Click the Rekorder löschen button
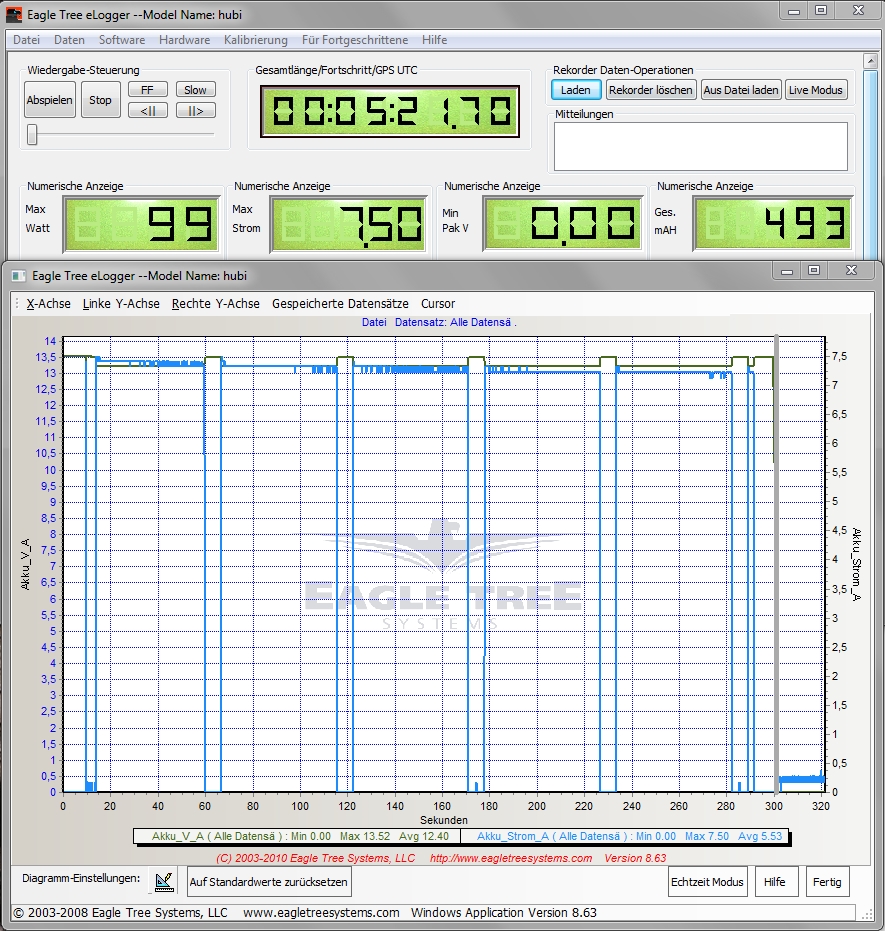 (651, 90)
